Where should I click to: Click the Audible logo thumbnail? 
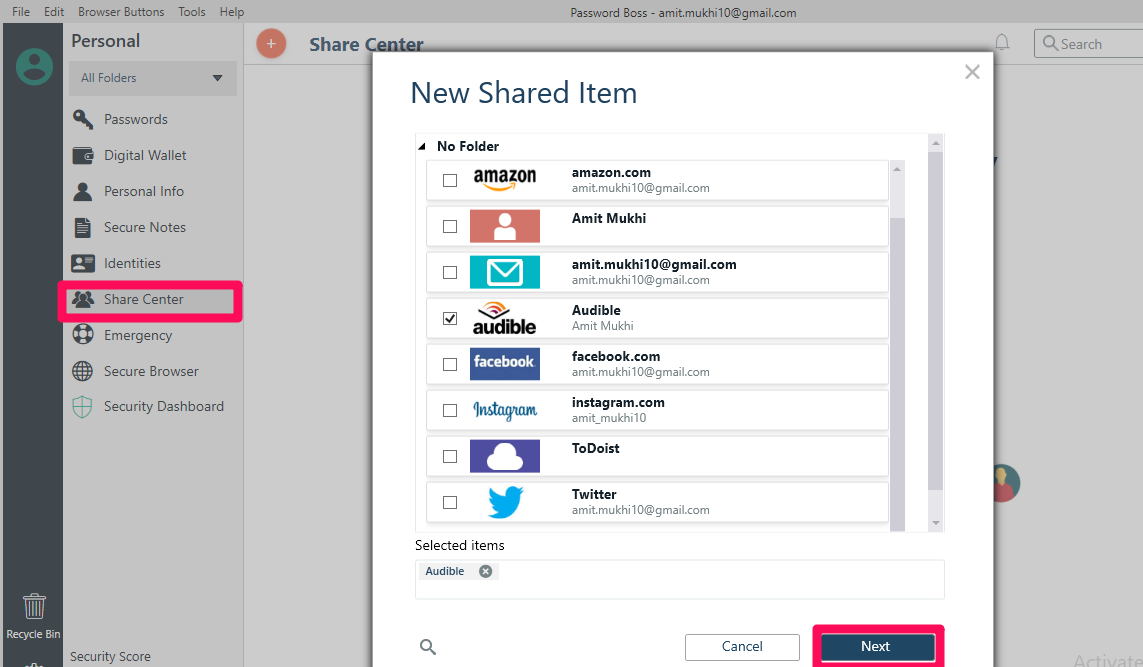[504, 318]
